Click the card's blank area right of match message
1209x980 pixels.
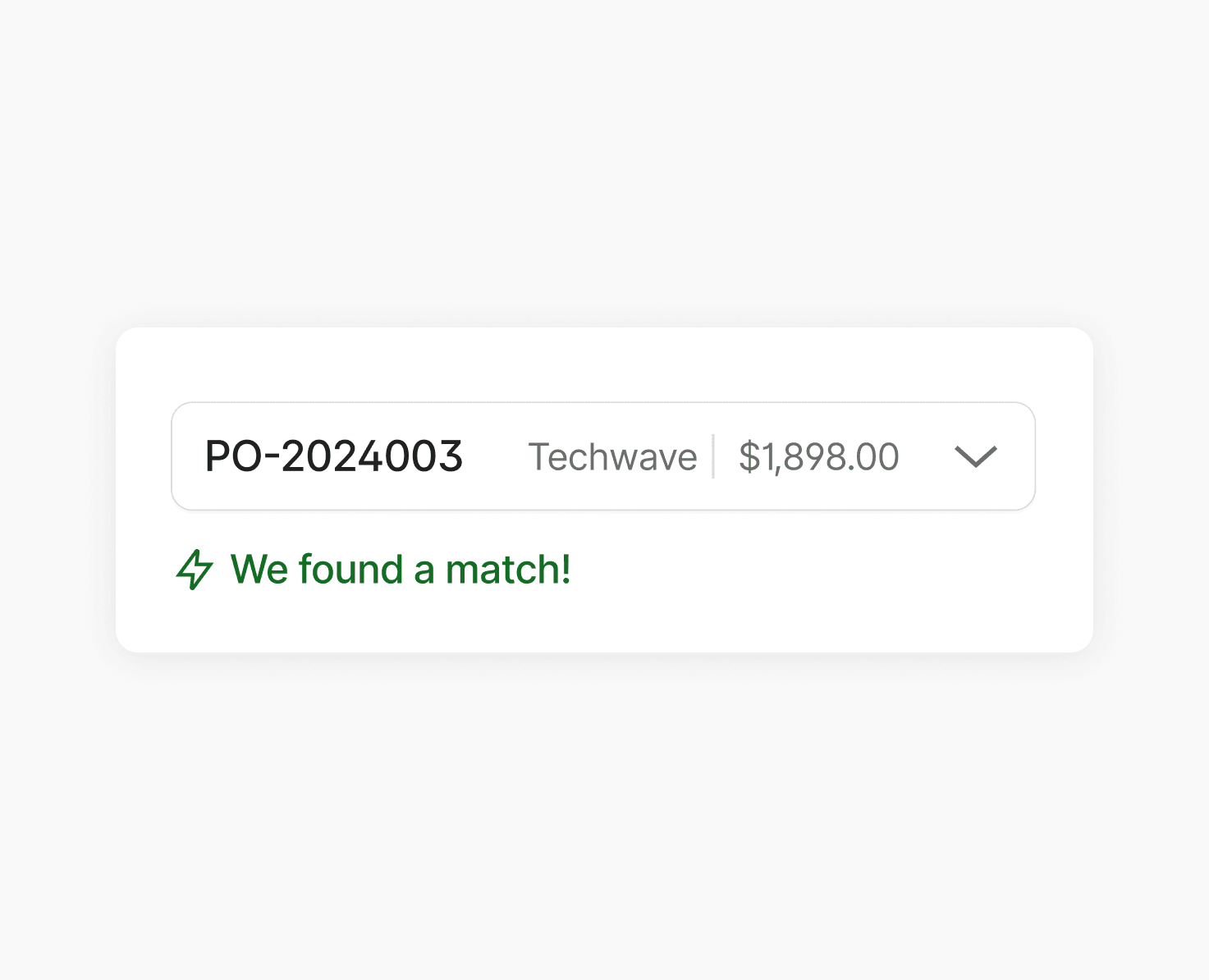[821, 570]
